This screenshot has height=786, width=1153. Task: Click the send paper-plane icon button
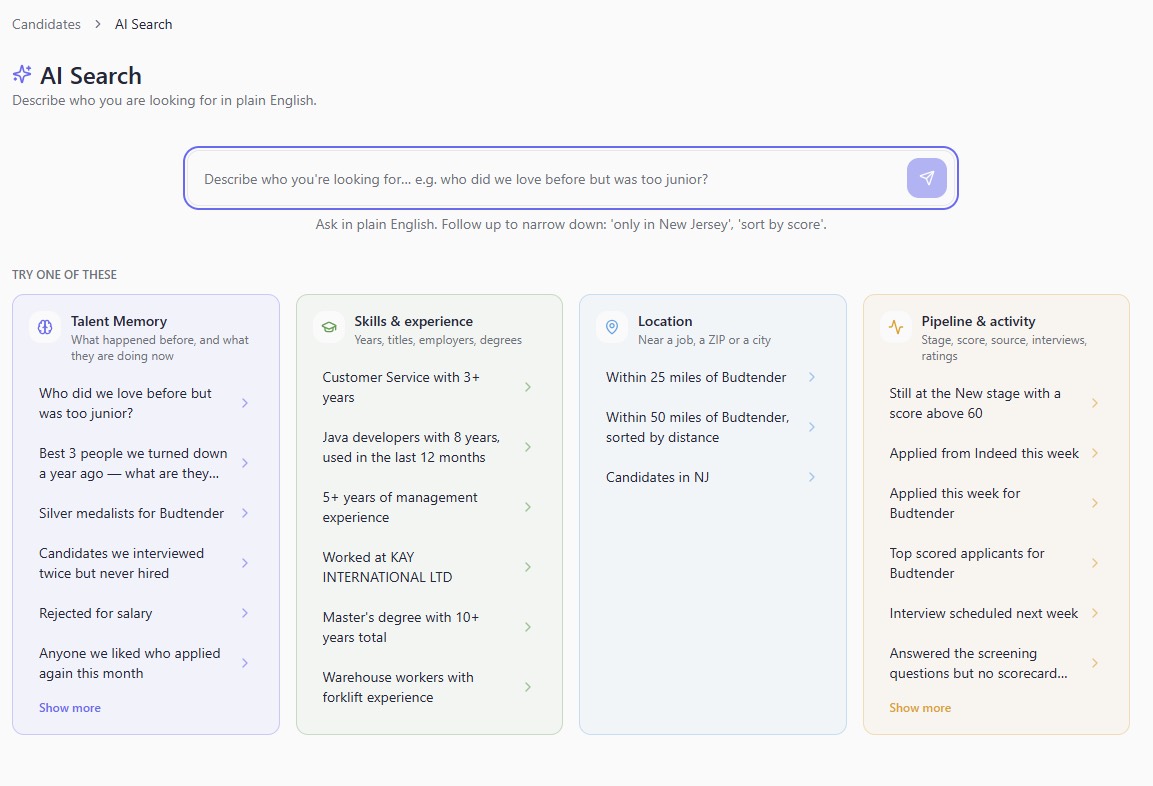click(927, 178)
